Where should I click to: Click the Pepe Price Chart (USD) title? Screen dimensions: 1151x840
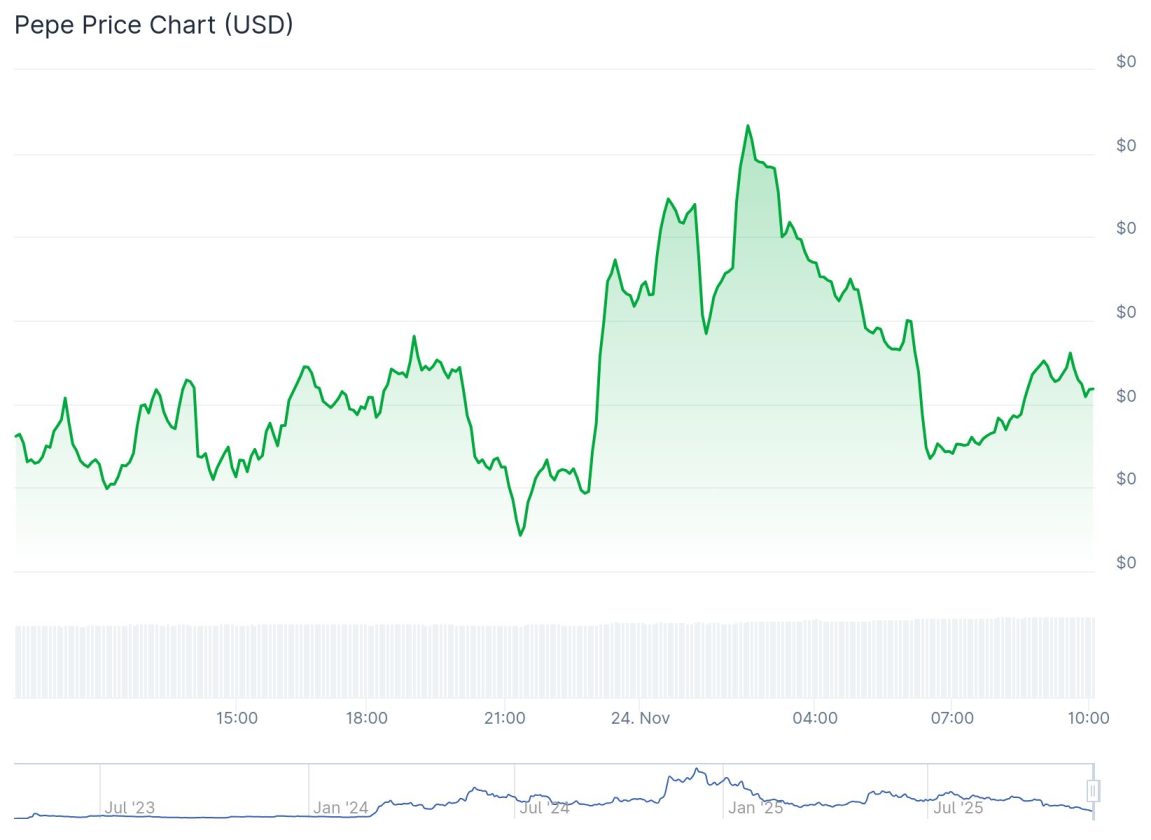coord(153,25)
